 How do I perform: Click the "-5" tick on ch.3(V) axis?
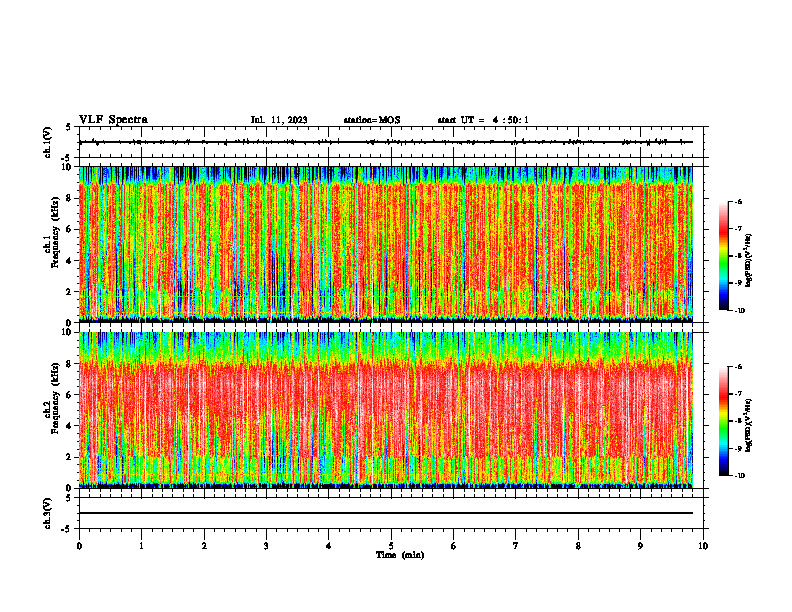(x=66, y=529)
